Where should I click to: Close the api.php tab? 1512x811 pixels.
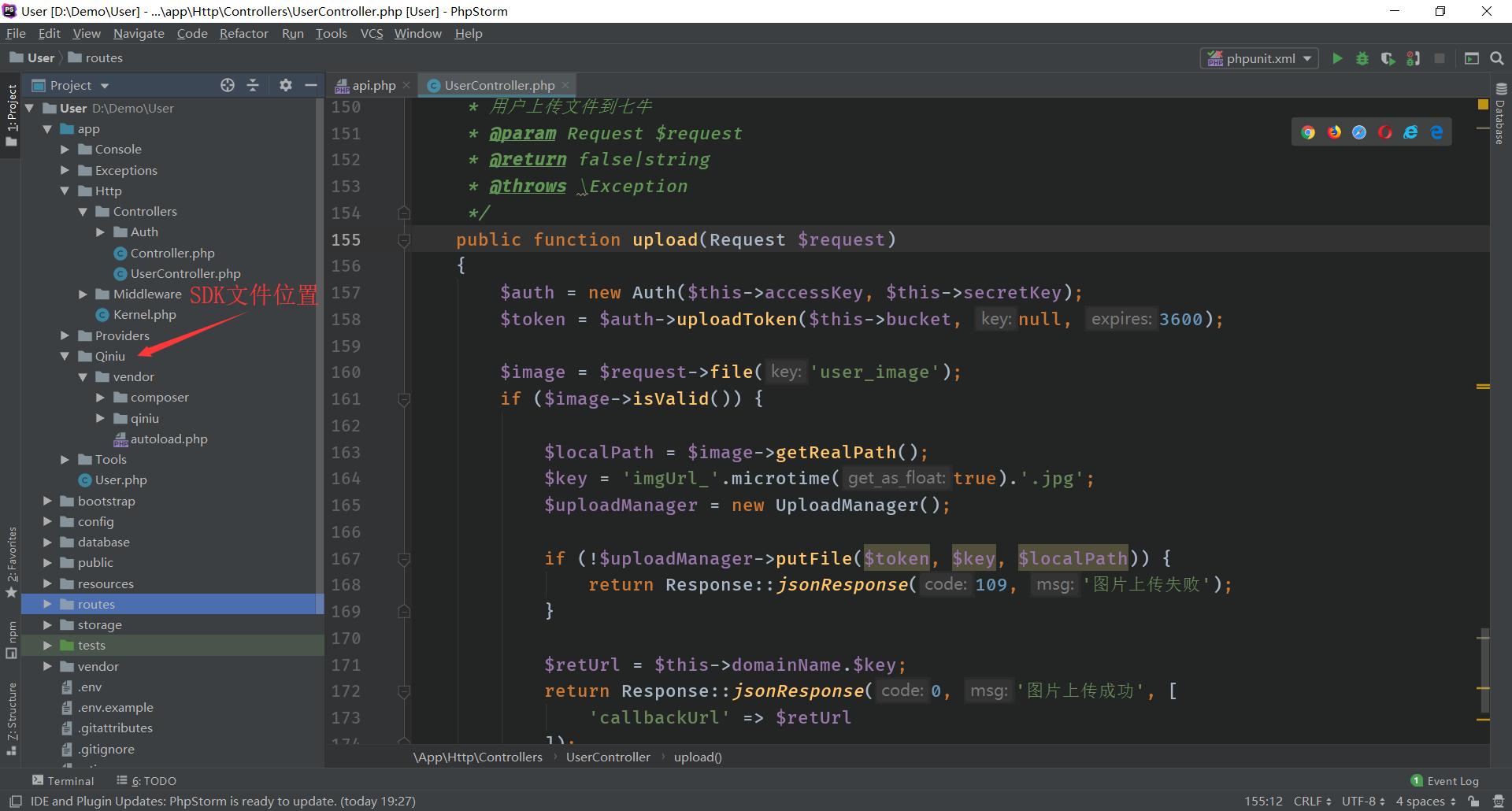click(x=406, y=85)
